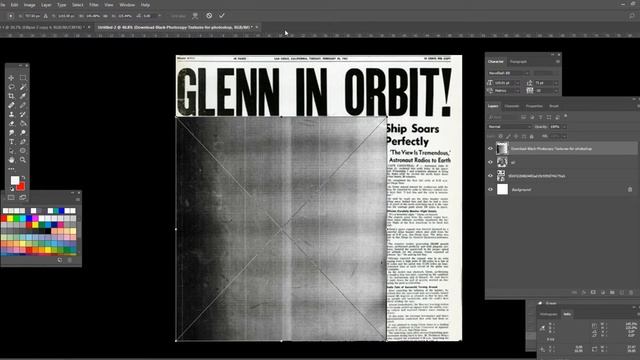Select the Ellipse shape tool
640x360 pixels.
pyautogui.click(x=23, y=151)
